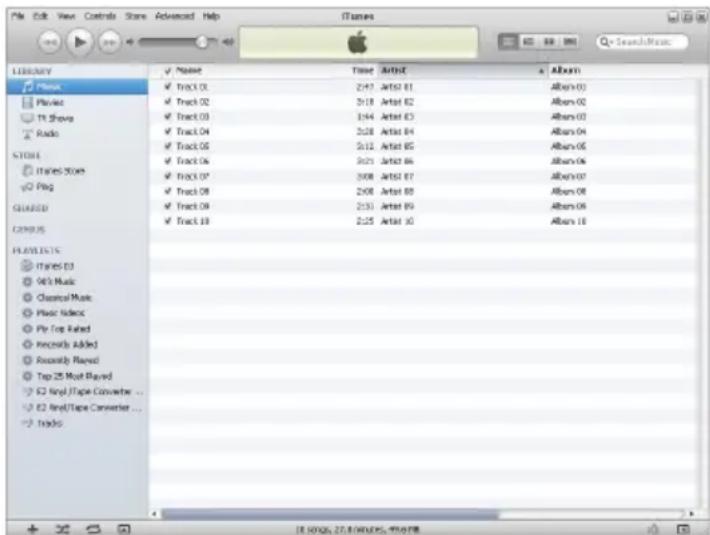Image resolution: width=710 pixels, height=535 pixels.
Task: Open the Edit menu
Action: tap(40, 16)
